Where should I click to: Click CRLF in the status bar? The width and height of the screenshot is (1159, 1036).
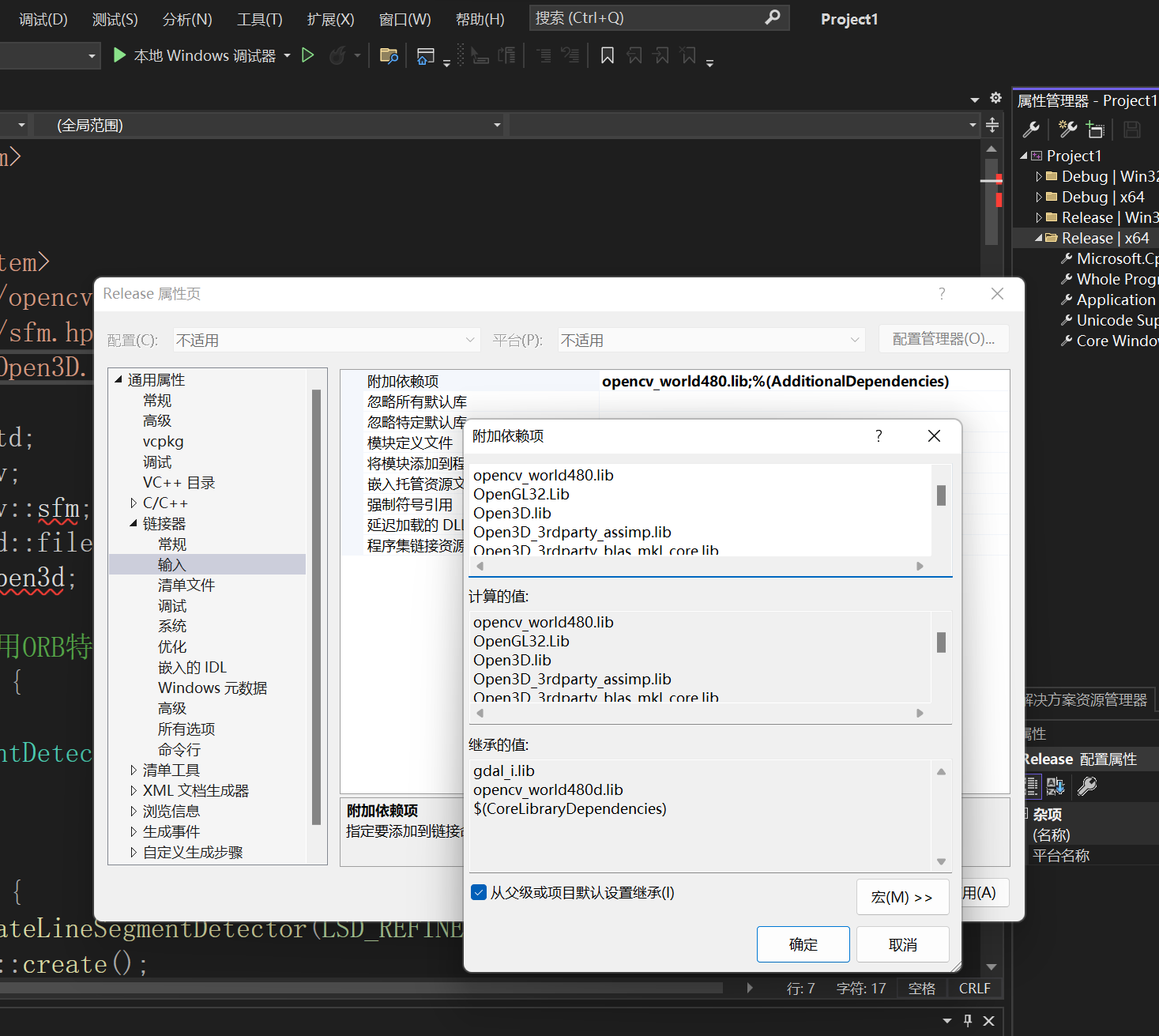point(974,988)
